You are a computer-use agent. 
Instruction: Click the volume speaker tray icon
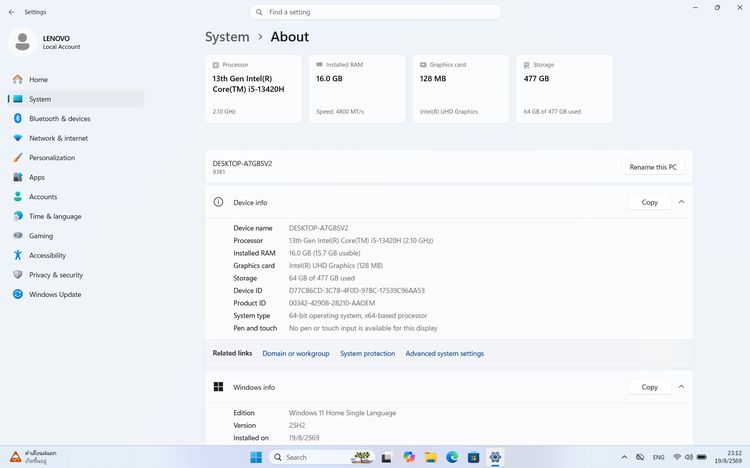(x=689, y=457)
